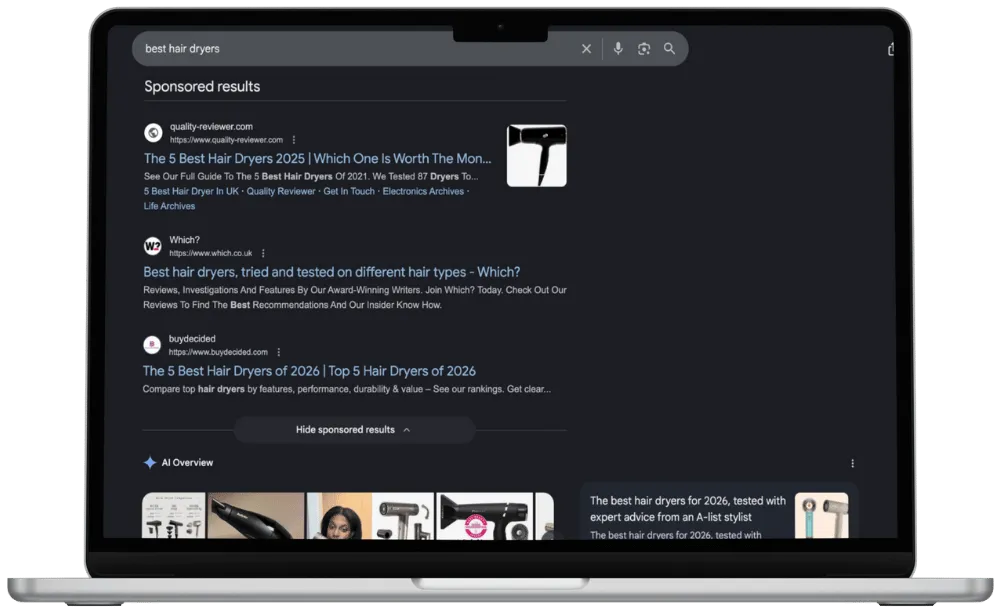Open quality-reviewer.com site favicon
Image resolution: width=1000 pixels, height=611 pixels.
tap(153, 133)
